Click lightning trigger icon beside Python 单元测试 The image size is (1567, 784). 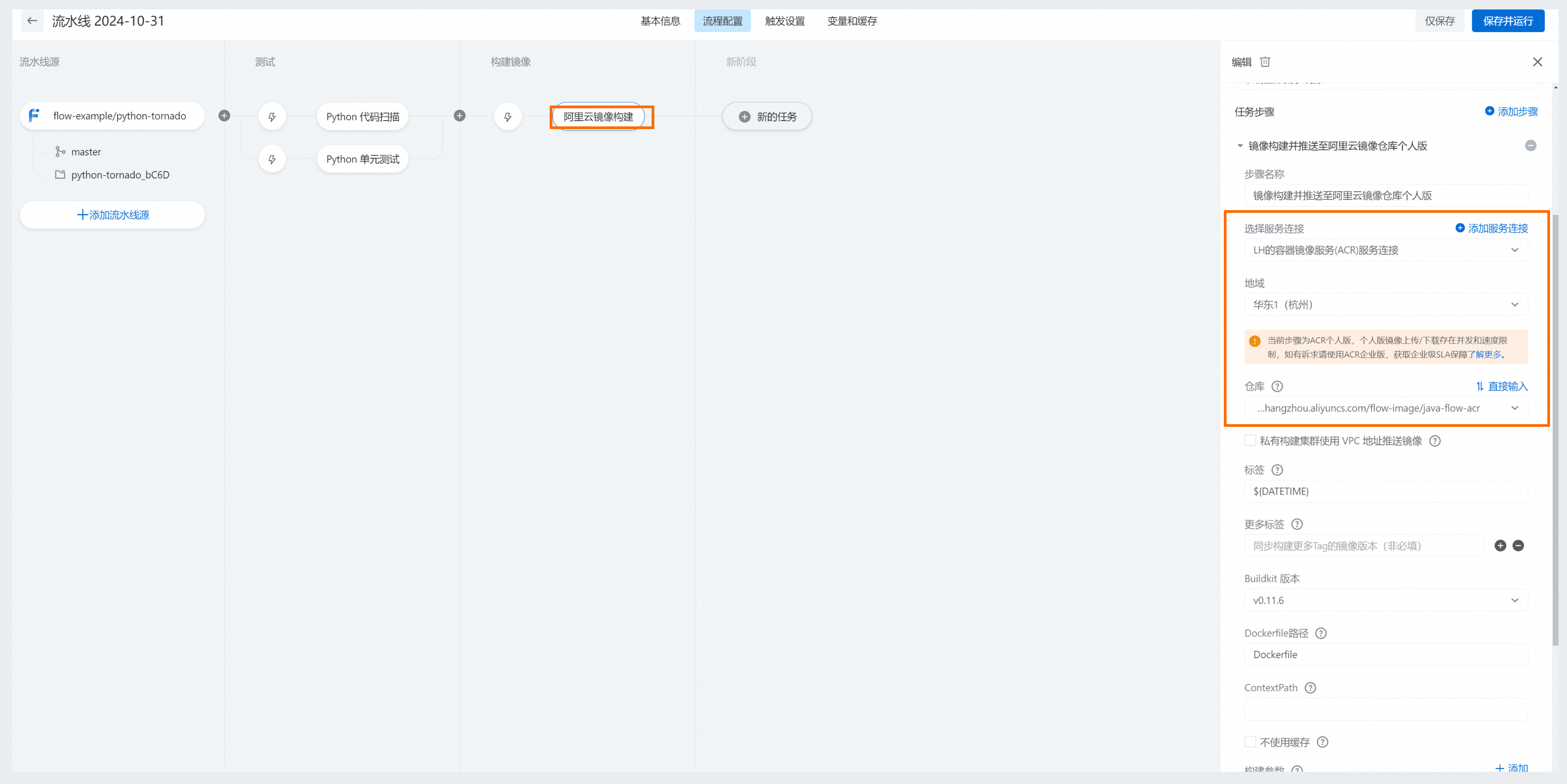pos(272,159)
